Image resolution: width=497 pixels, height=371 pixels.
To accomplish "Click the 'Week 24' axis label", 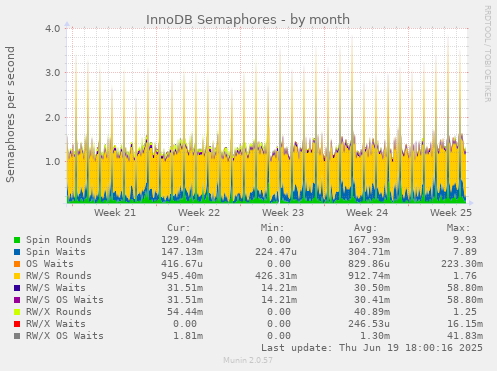I will point(367,213).
